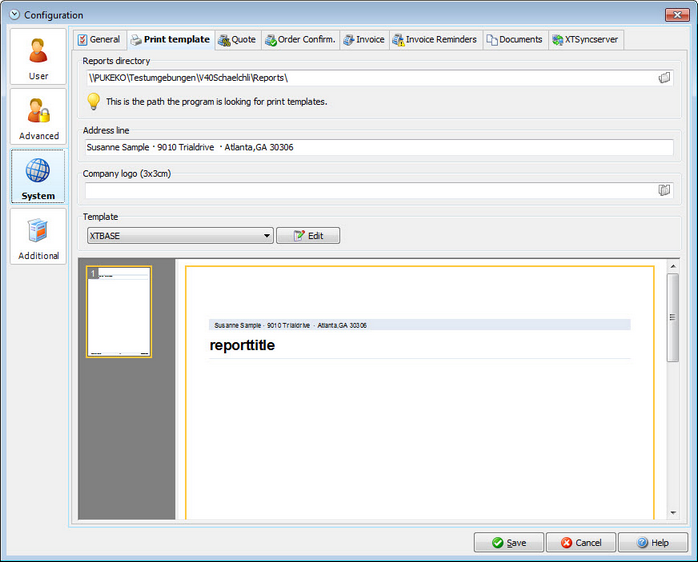Open the Additional settings section
698x562 pixels.
[38, 237]
